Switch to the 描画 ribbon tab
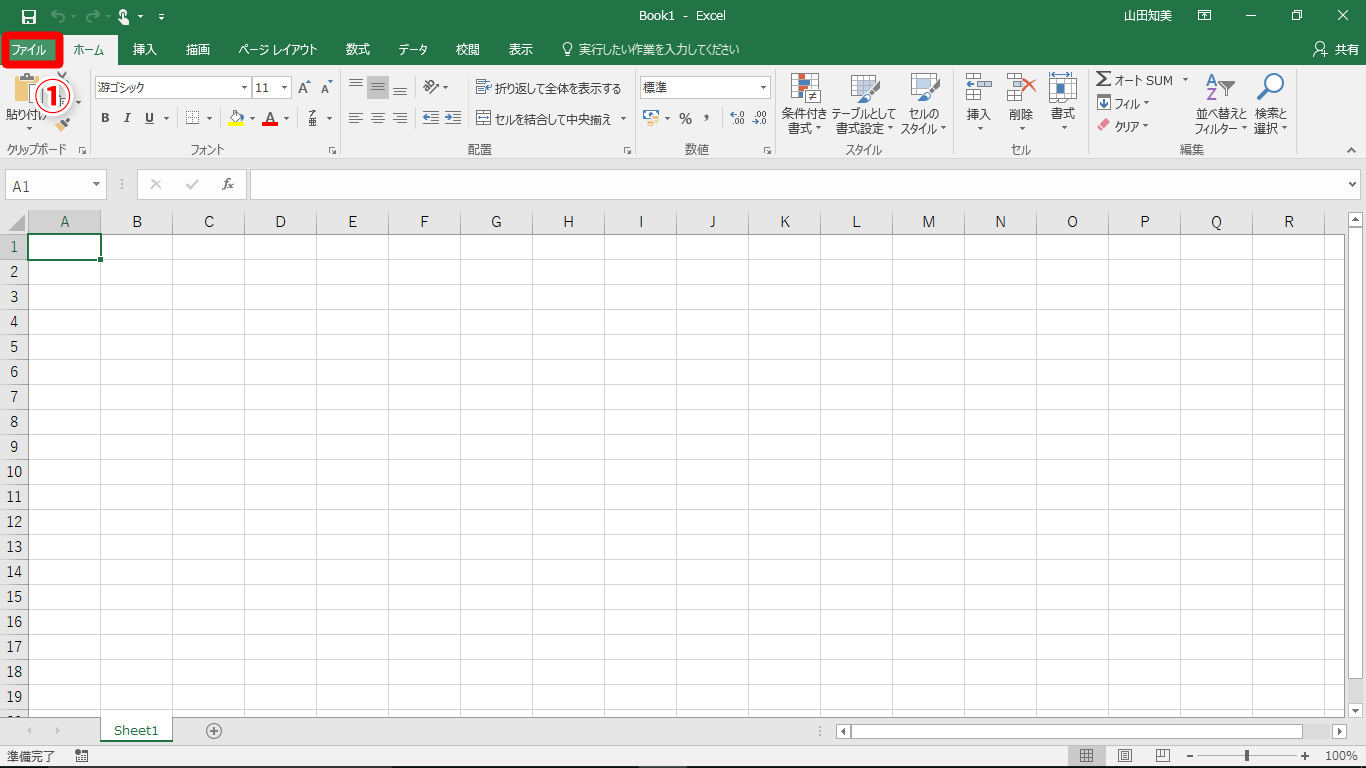 click(198, 49)
